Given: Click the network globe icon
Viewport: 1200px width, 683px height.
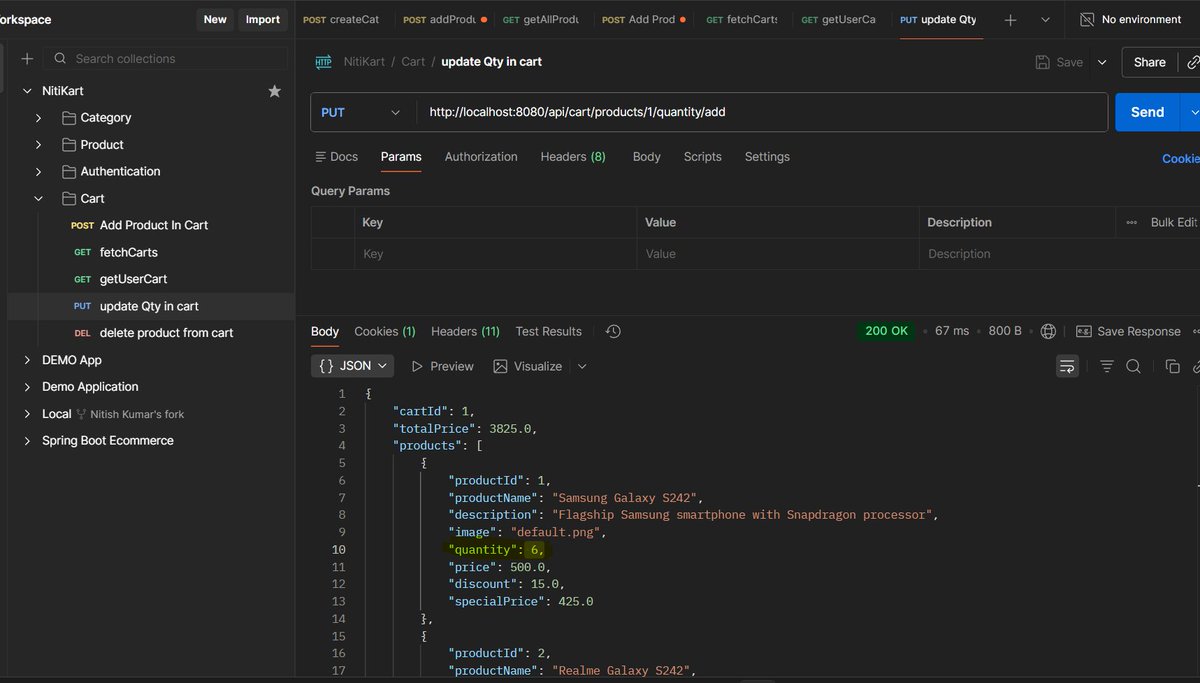Looking at the screenshot, I should click(x=1048, y=331).
